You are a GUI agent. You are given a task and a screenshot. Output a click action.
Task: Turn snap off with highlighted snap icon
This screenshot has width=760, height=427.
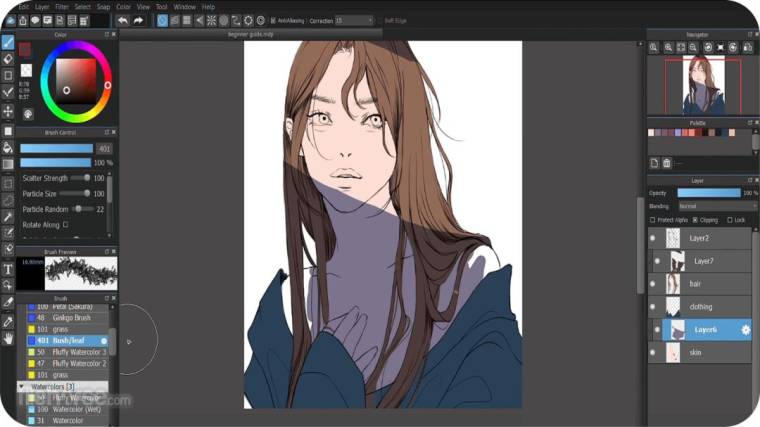pyautogui.click(x=162, y=20)
